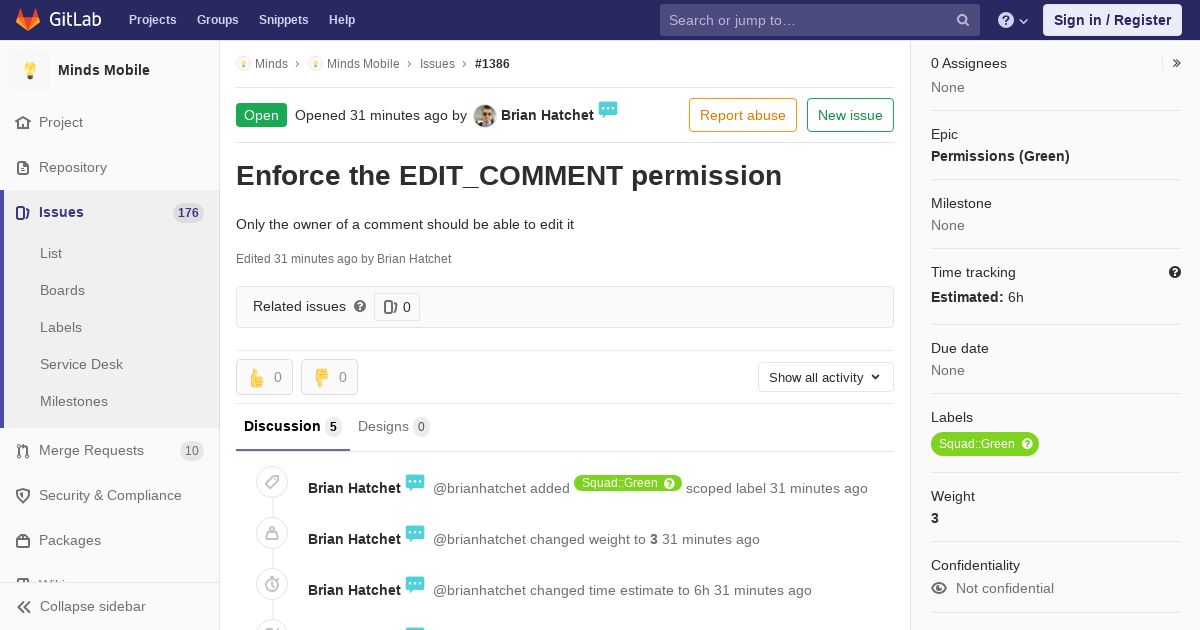Screen dimensions: 1200x630
Task: Click Sign in / Register
Action: tap(1112, 20)
